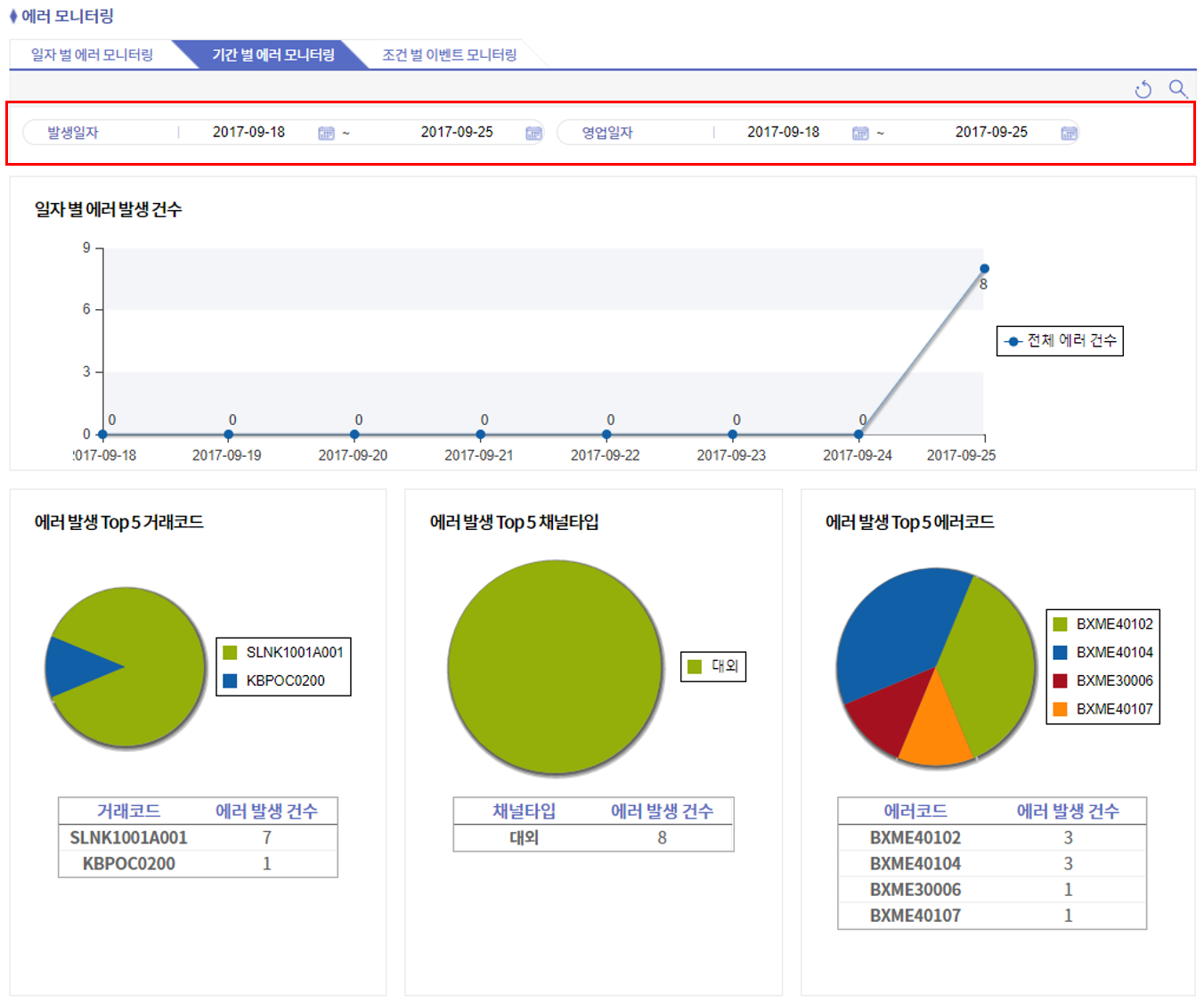Edit 영업일자 start date 2017-09-18 field

[783, 132]
